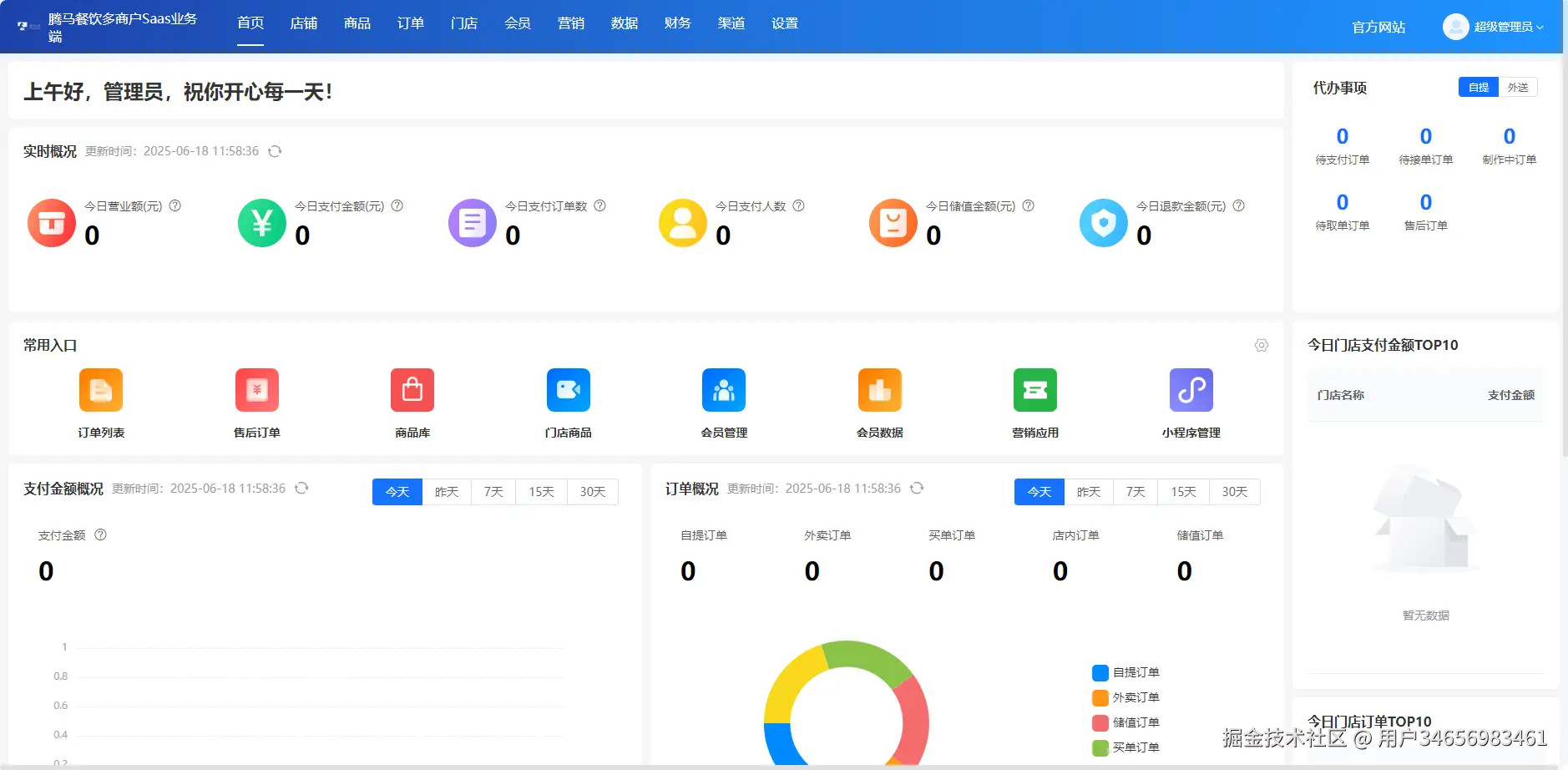The width and height of the screenshot is (1568, 770).
Task: Open the 数据 menu
Action: 625,23
